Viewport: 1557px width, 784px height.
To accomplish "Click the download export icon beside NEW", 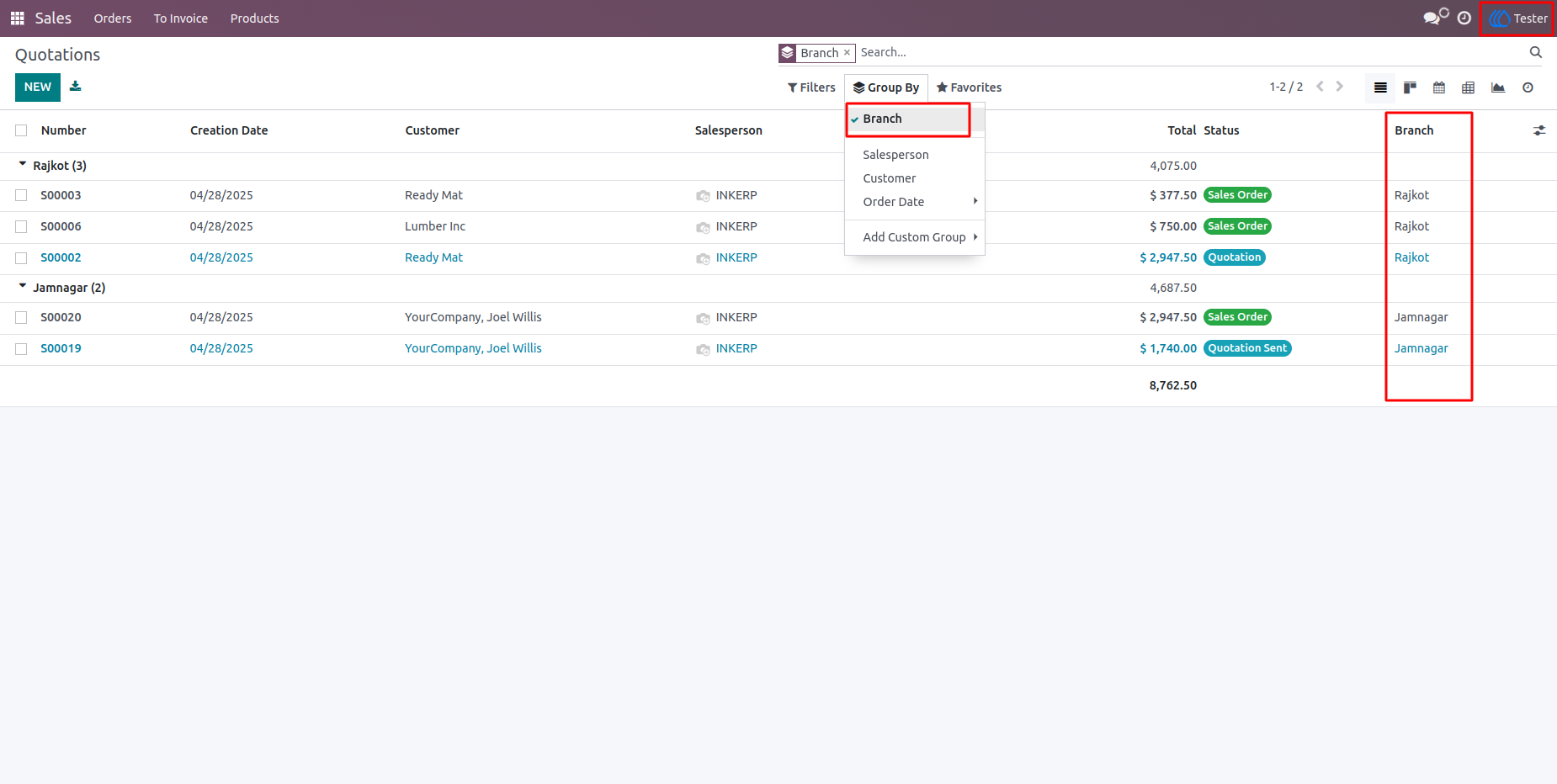I will (76, 87).
